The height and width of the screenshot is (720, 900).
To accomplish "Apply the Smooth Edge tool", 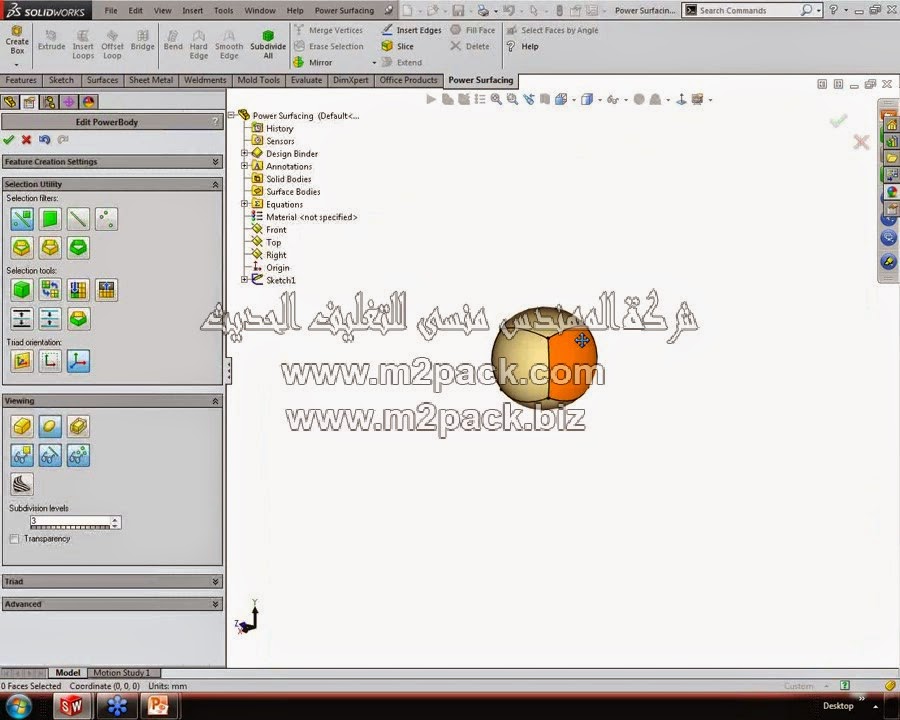I will (x=229, y=45).
